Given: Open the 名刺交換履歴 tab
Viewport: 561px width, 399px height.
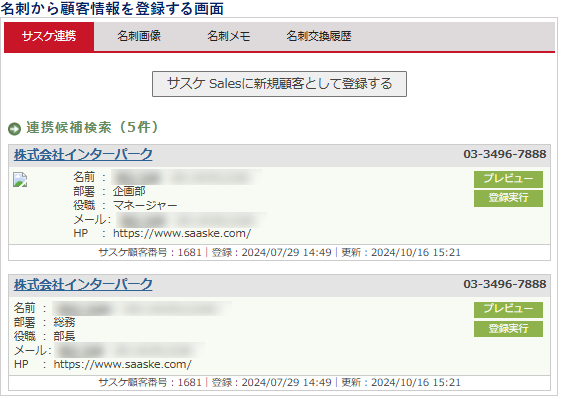Looking at the screenshot, I should [x=318, y=36].
